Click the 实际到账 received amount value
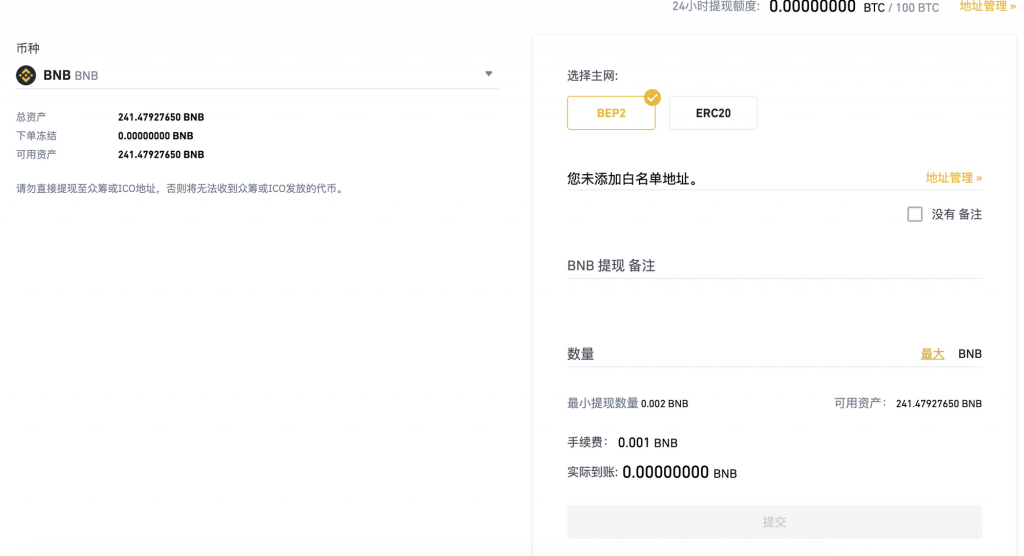The image size is (1024, 556). click(x=679, y=473)
